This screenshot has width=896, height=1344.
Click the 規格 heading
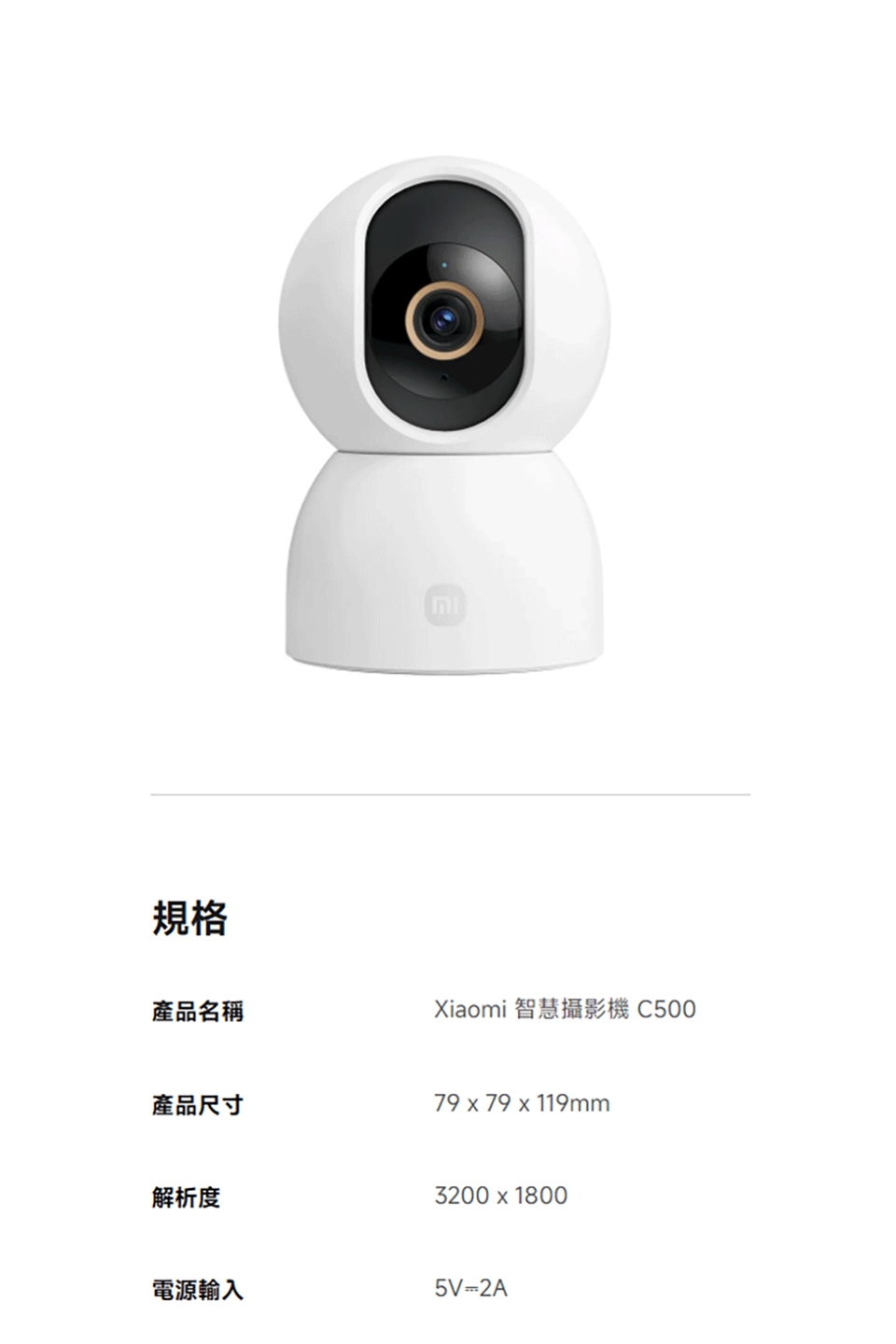coord(189,918)
